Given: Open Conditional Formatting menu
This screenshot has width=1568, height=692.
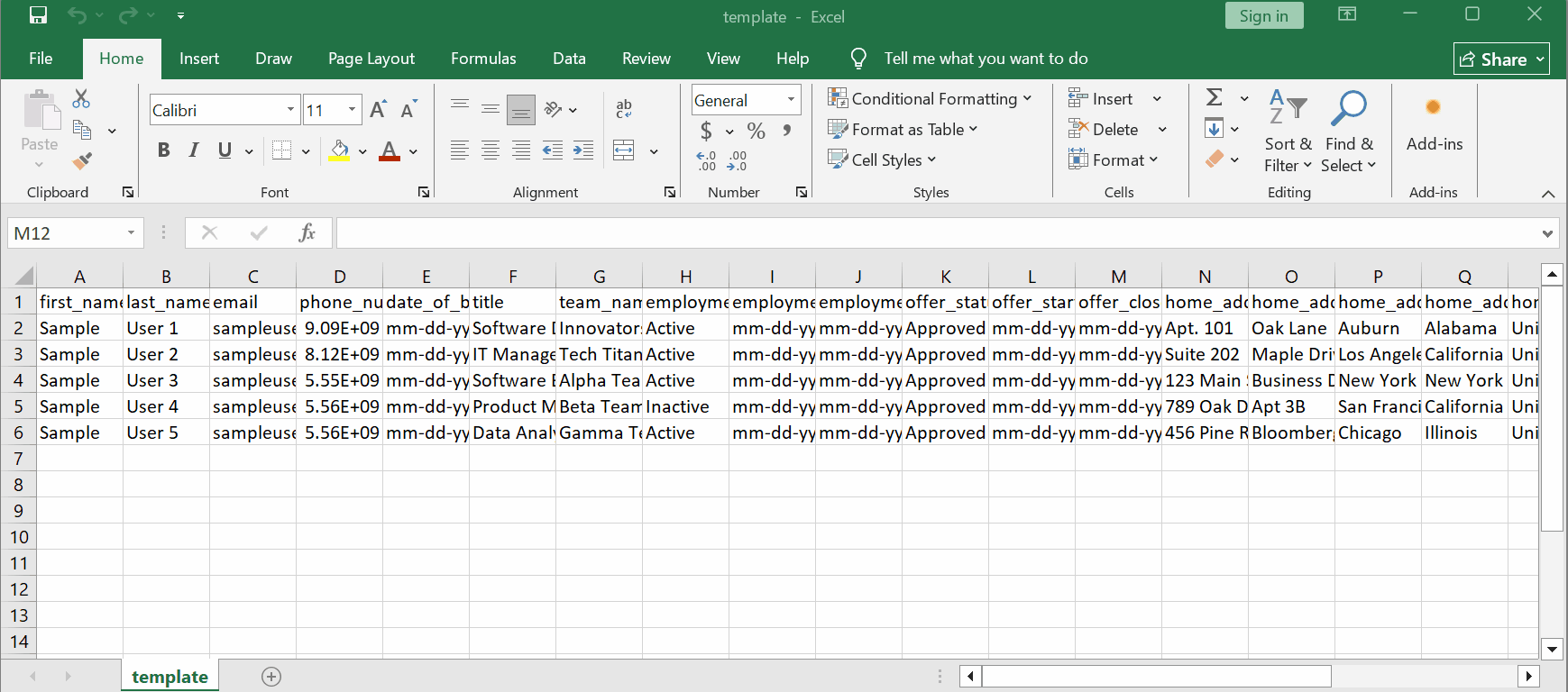Looking at the screenshot, I should click(930, 98).
